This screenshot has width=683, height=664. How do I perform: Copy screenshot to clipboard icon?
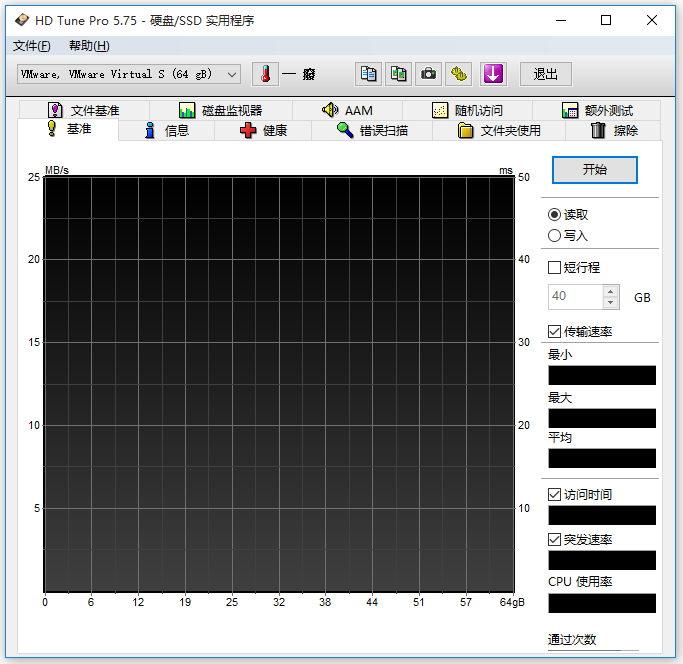pos(399,74)
